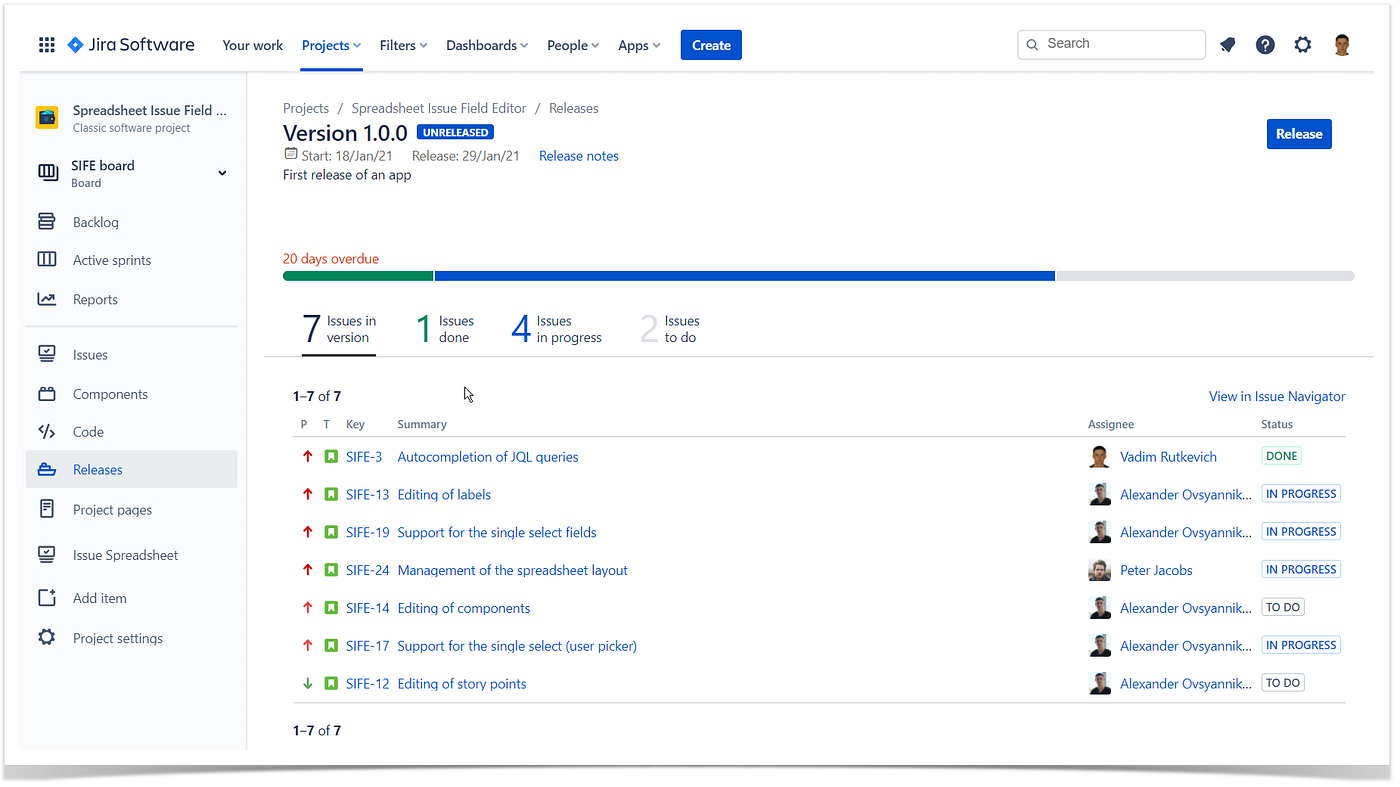The image size is (1400, 787).
Task: Click the calendar icon beside Start date
Action: point(291,154)
